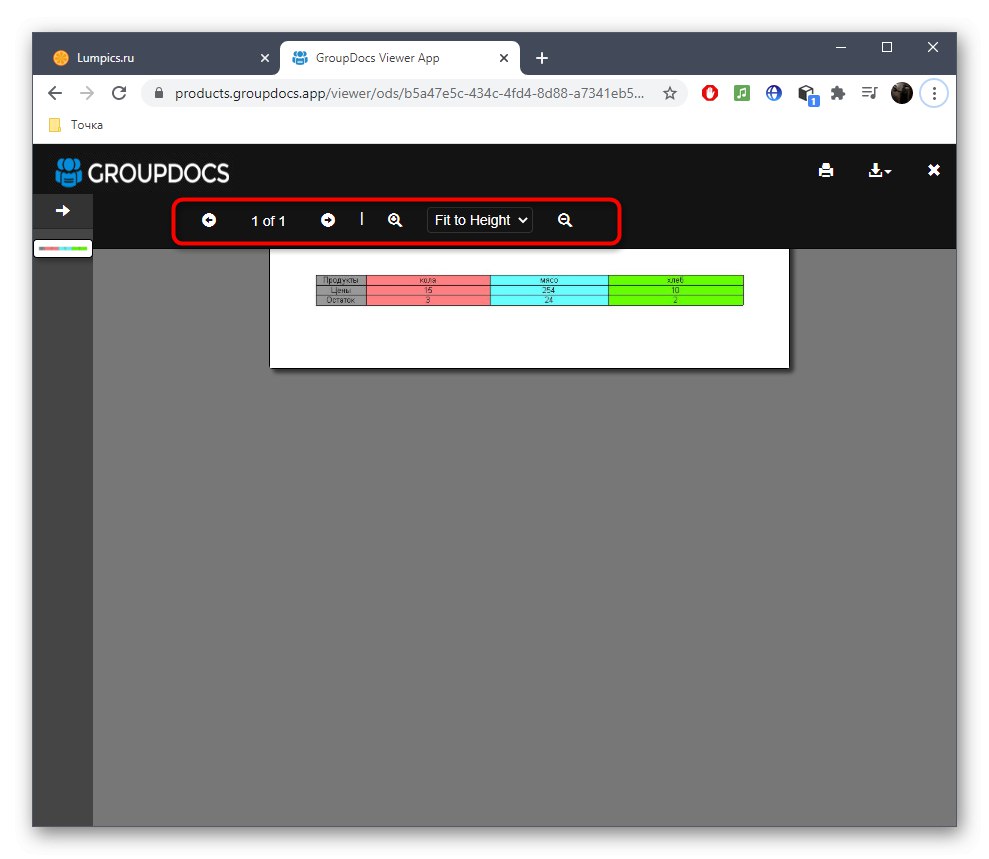Close the GroupDocs viewer with X
The image size is (989, 859).
pos(934,170)
